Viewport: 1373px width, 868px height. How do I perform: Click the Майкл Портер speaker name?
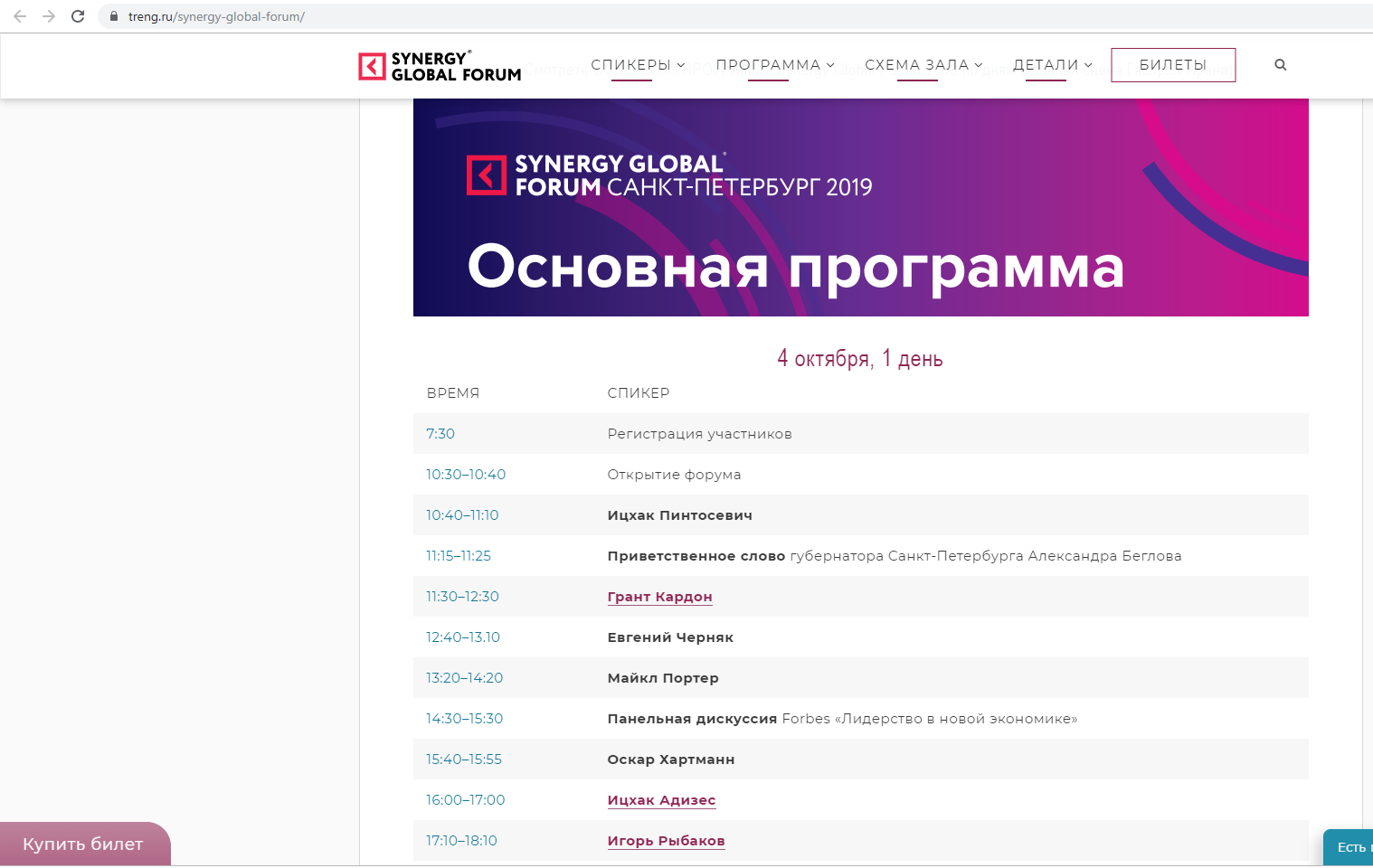coord(663,678)
